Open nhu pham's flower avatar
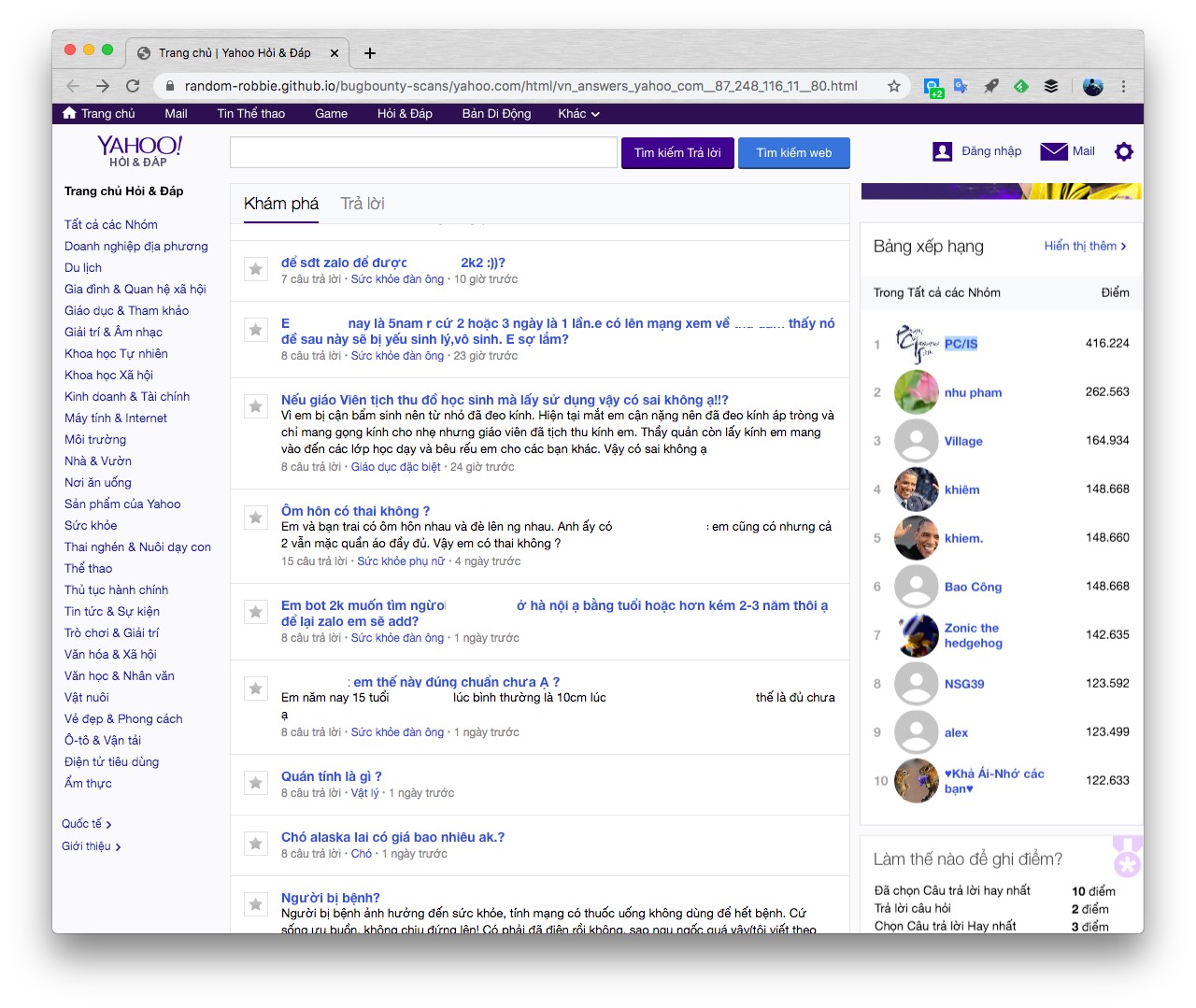1196x1008 pixels. coord(916,392)
